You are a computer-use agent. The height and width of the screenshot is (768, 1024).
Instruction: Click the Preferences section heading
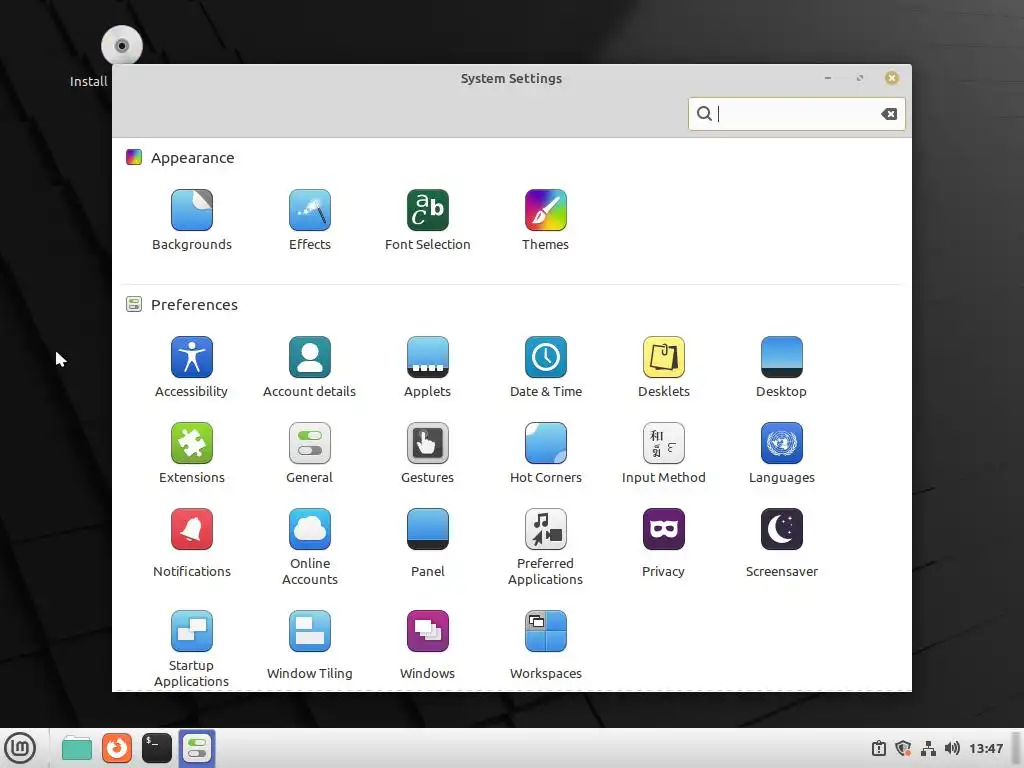click(x=194, y=305)
